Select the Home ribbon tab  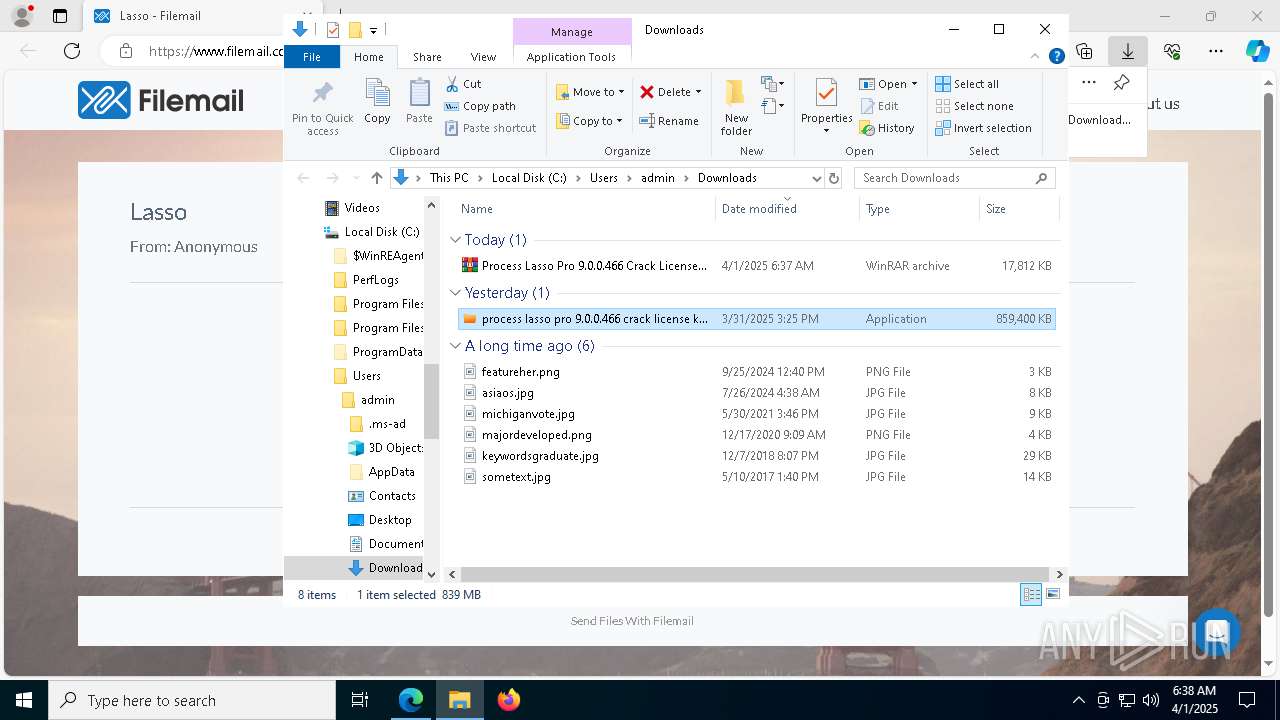click(368, 57)
